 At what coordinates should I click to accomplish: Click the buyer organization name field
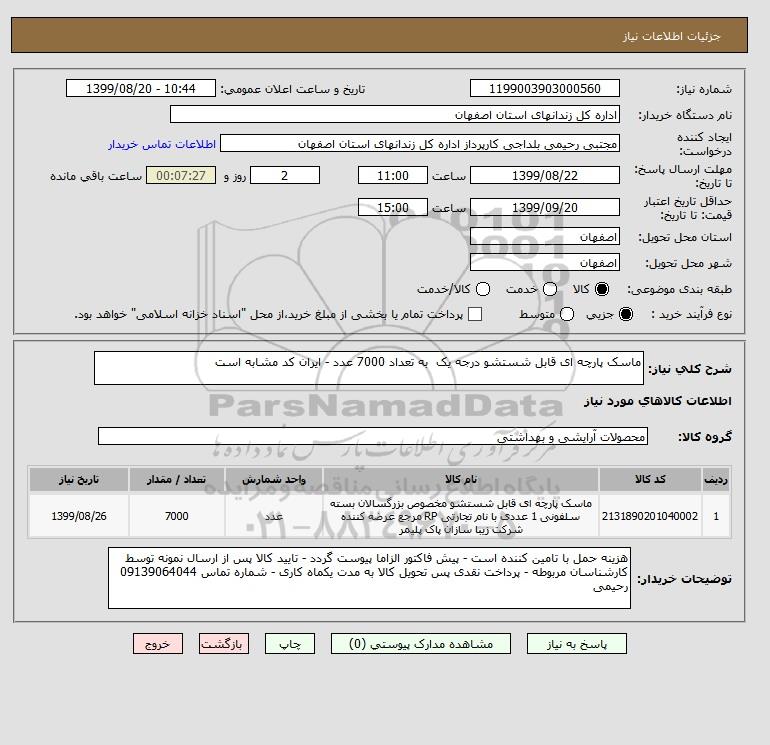click(x=395, y=114)
